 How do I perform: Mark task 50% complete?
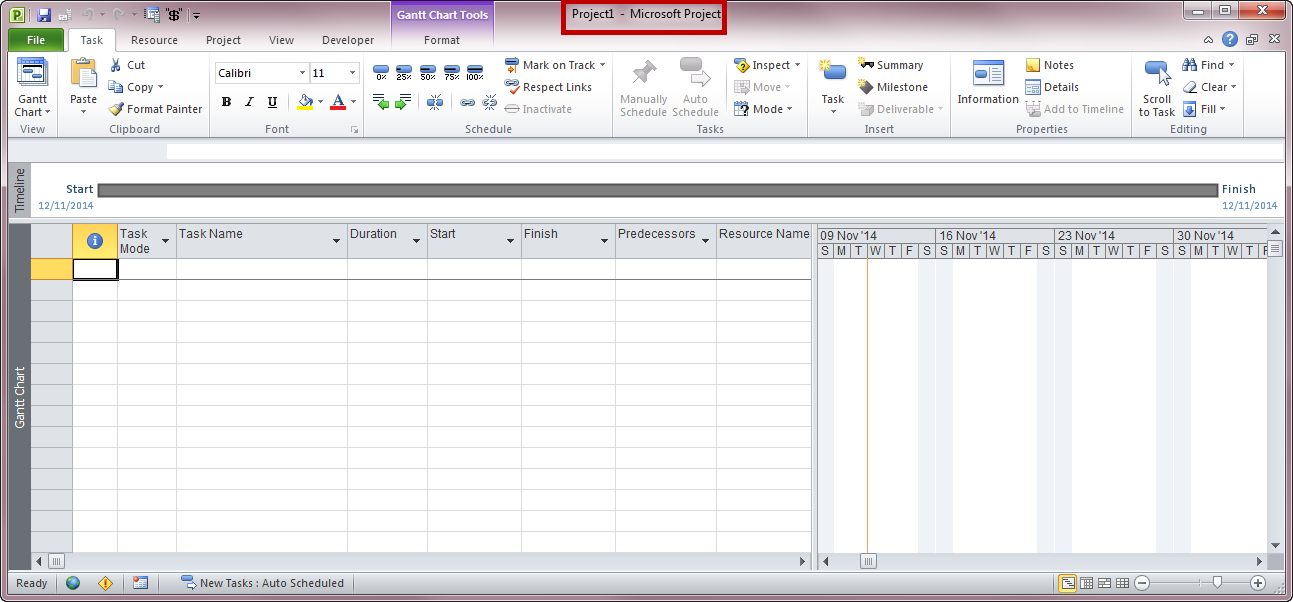tap(428, 72)
